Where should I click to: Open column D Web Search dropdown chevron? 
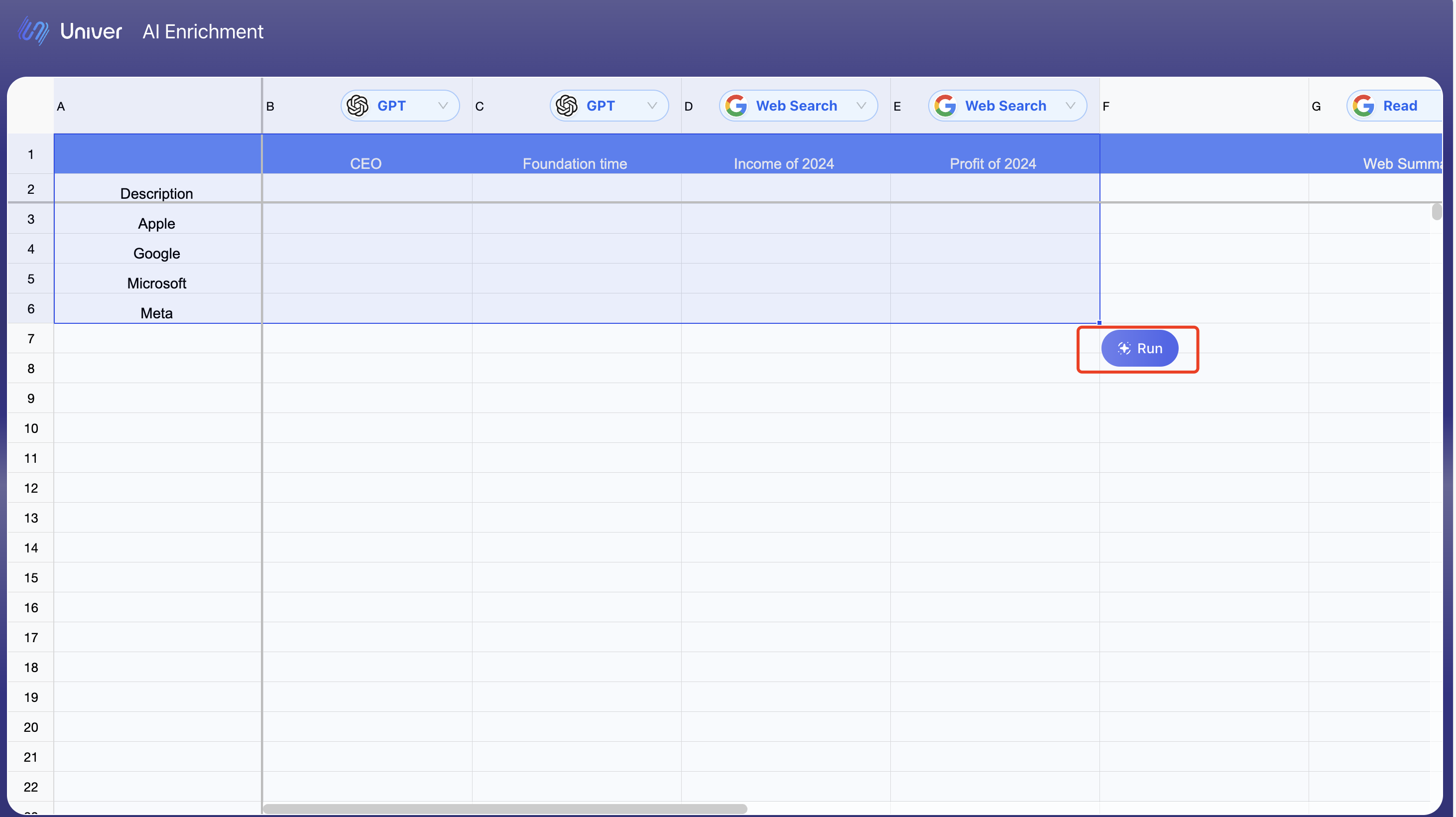tap(861, 106)
